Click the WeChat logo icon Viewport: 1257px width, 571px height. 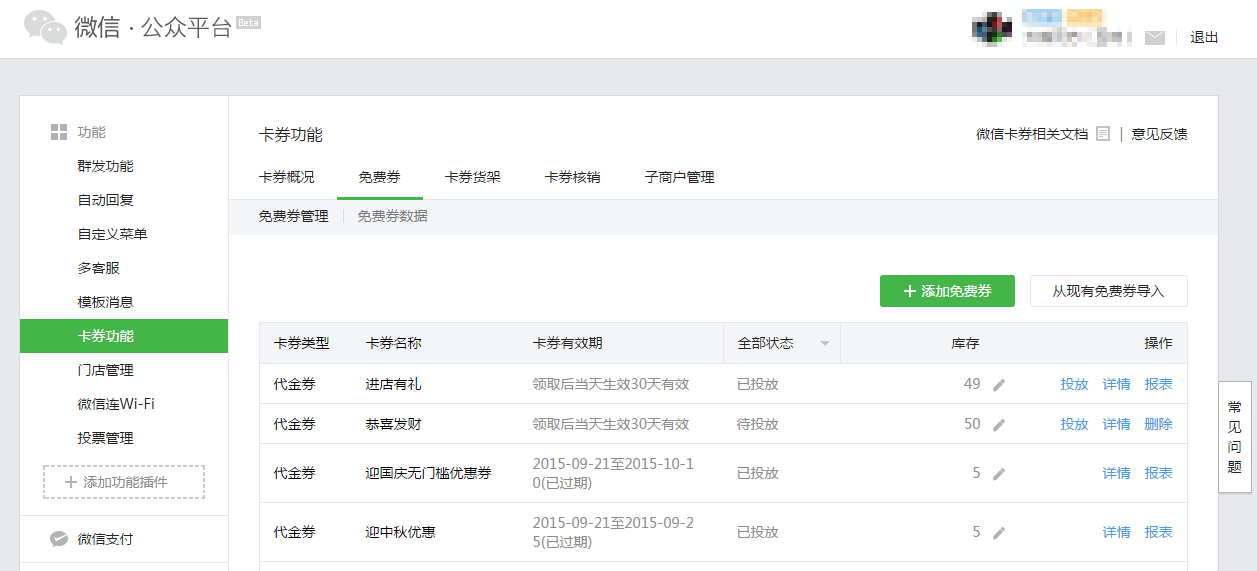(x=46, y=27)
